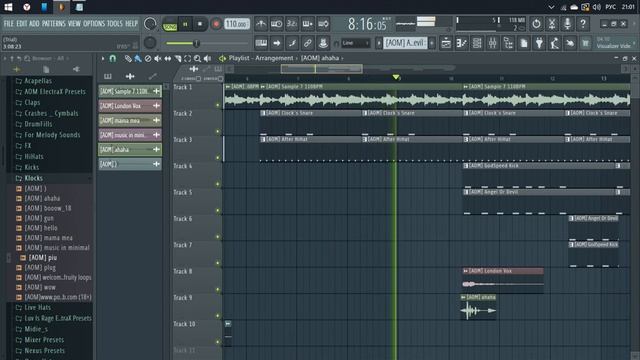
Task: Select the playlist slip tool
Action: (x=168, y=59)
